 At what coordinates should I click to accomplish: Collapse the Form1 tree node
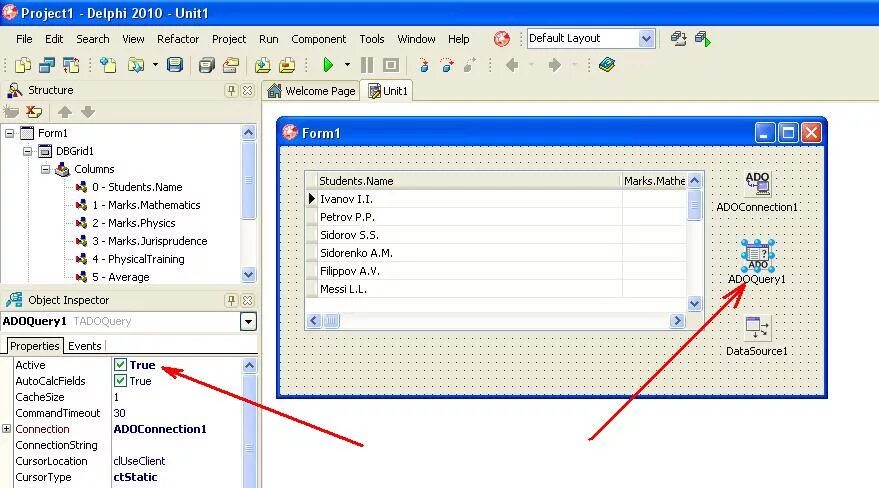[x=10, y=133]
